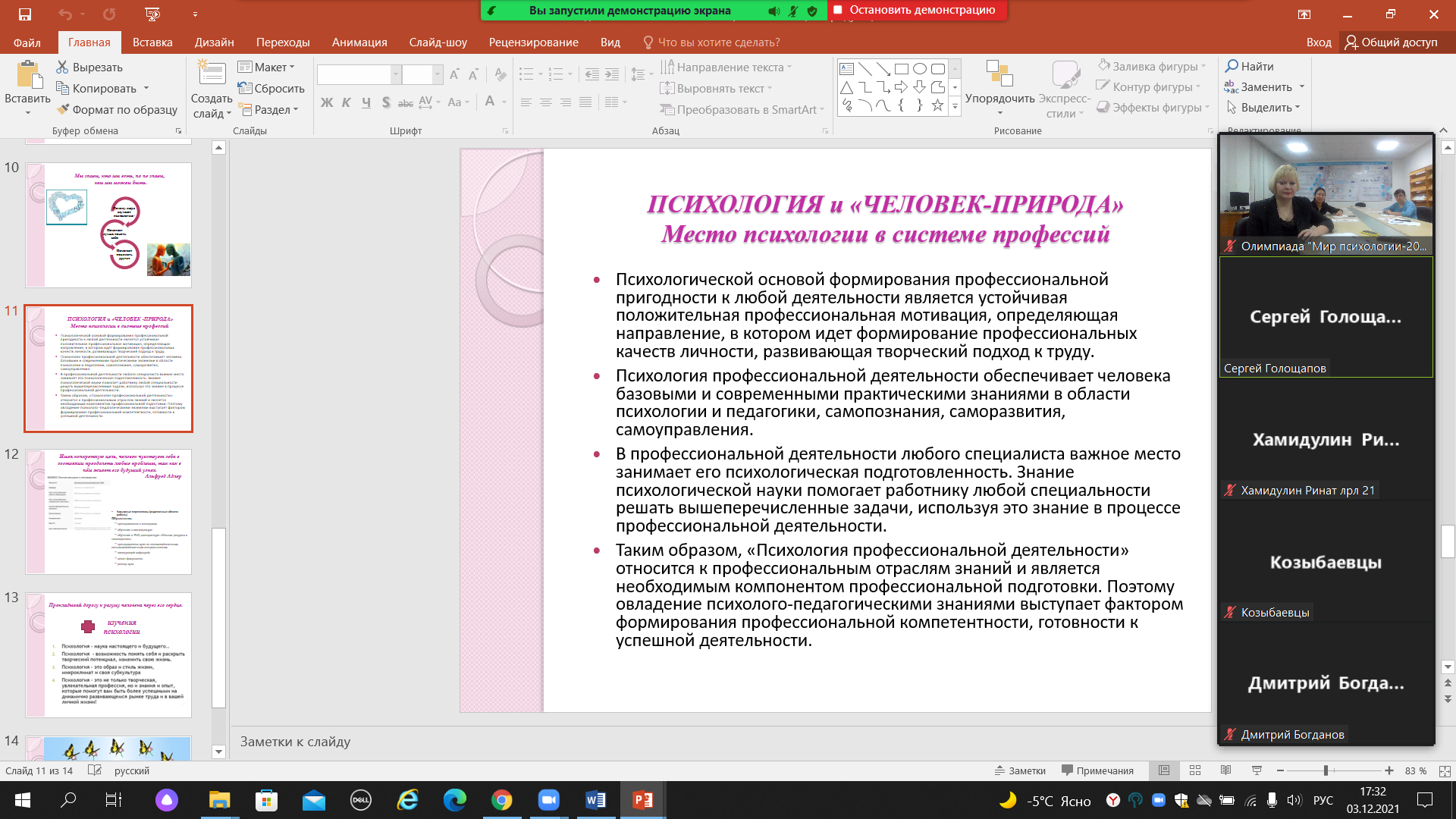This screenshot has width=1456, height=819.
Task: Toggle Underline (Ч) formatting
Action: pos(366,102)
